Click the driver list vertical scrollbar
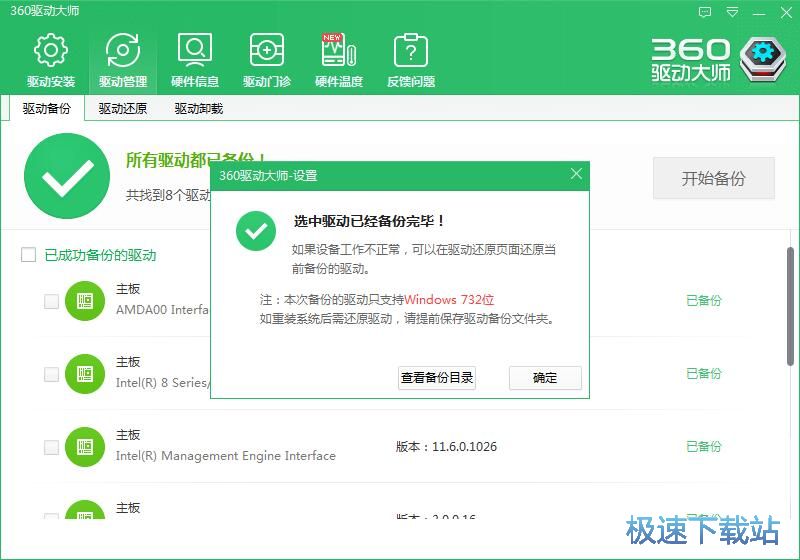The width and height of the screenshot is (800, 560). tap(790, 306)
